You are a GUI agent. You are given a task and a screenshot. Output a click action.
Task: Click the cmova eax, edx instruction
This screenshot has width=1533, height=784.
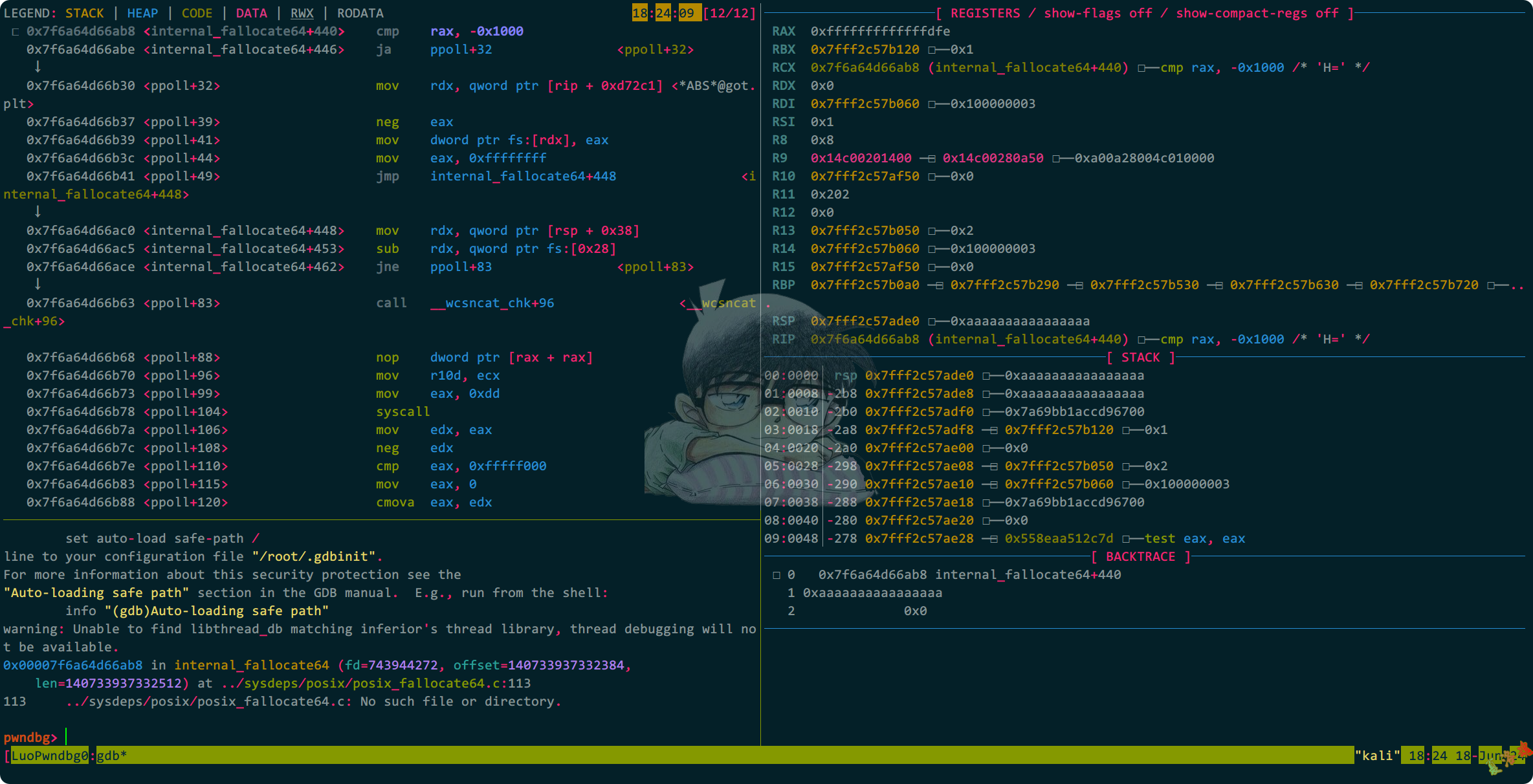(x=434, y=502)
